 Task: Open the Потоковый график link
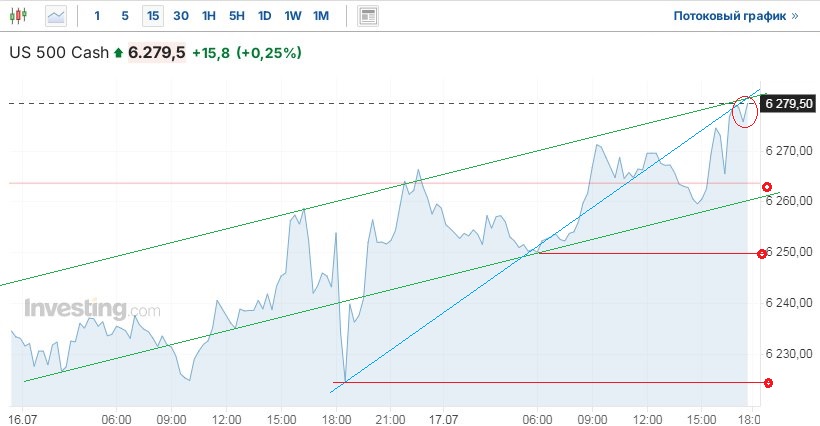pyautogui.click(x=736, y=16)
